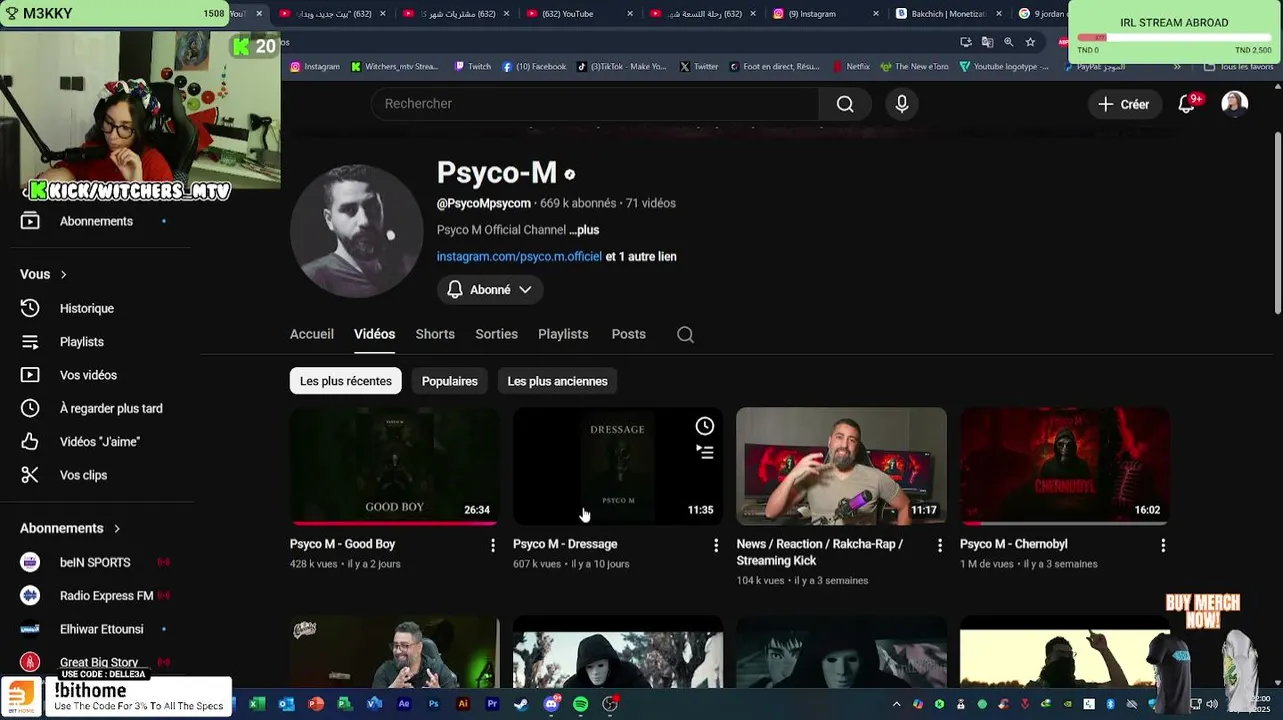Screen dimensions: 1283x720
Task: Open notifications bell in header
Action: click(x=1187, y=104)
